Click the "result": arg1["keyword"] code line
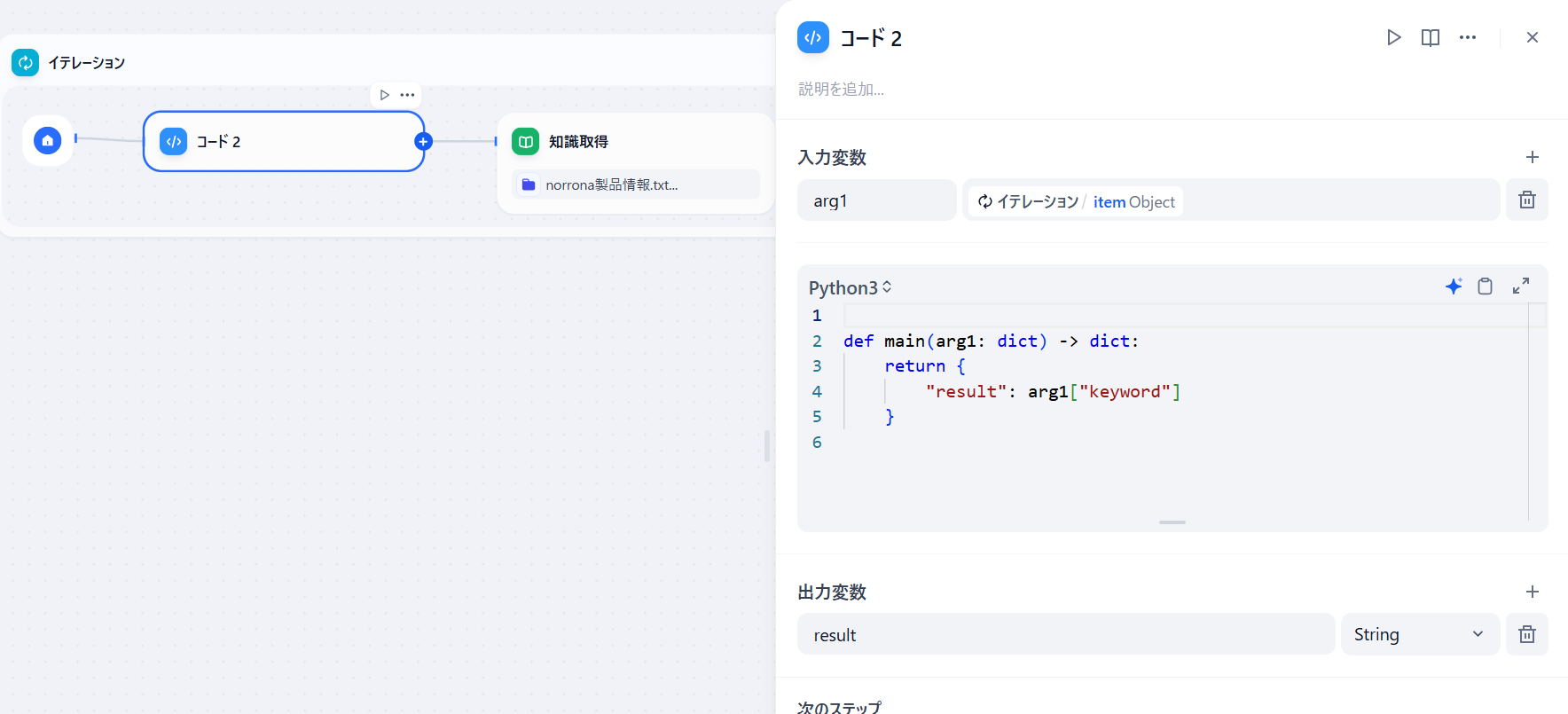Screen dimensions: 1568x714 (x=1053, y=391)
